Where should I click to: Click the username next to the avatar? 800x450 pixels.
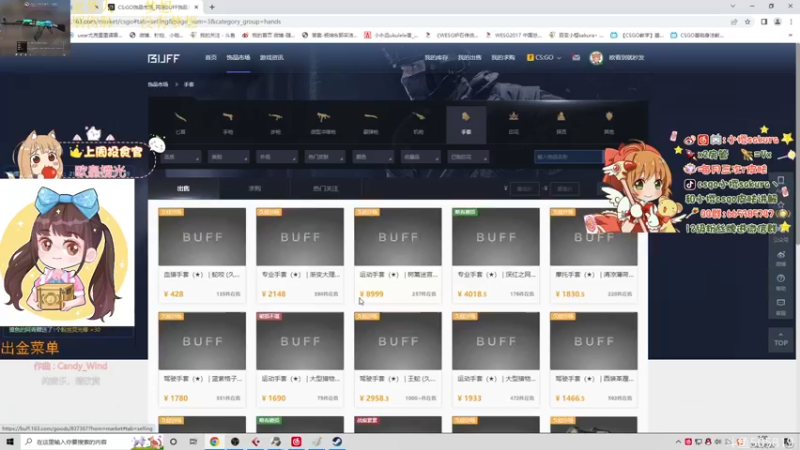click(x=627, y=58)
